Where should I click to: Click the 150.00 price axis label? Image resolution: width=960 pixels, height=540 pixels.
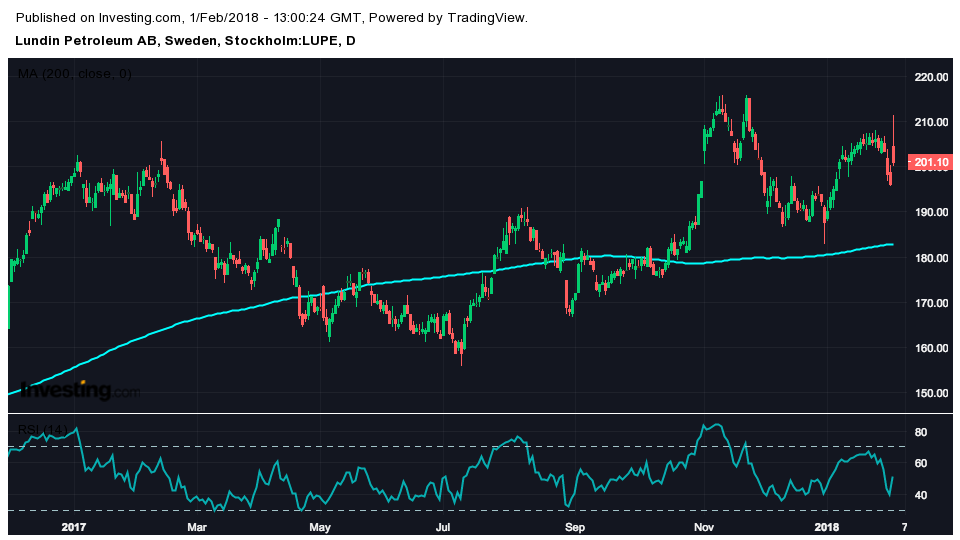tap(931, 394)
